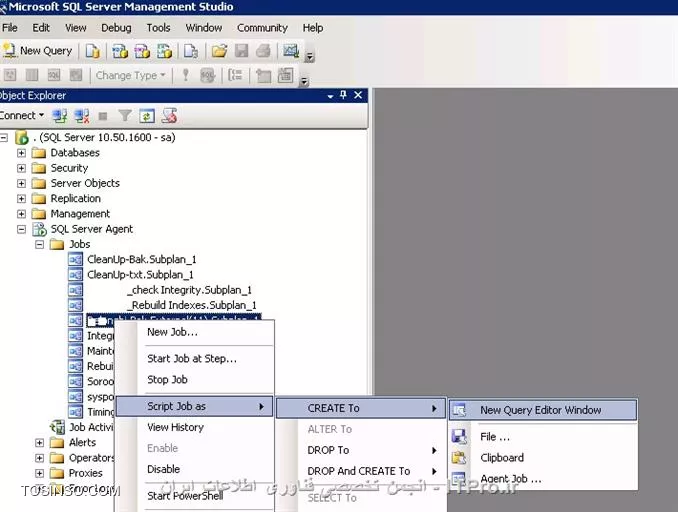Open the Connect dropdown in Object Explorer
The width and height of the screenshot is (678, 512).
(x=22, y=115)
